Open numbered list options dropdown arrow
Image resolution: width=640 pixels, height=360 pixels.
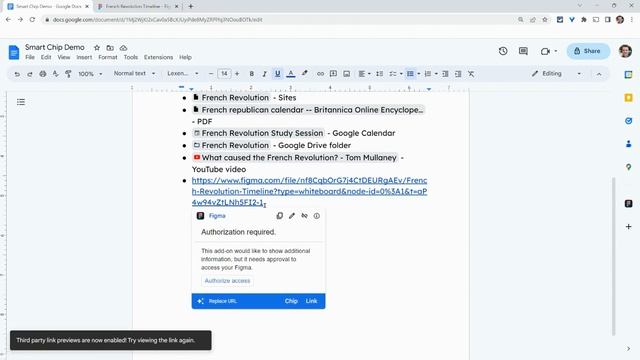[x=436, y=74]
